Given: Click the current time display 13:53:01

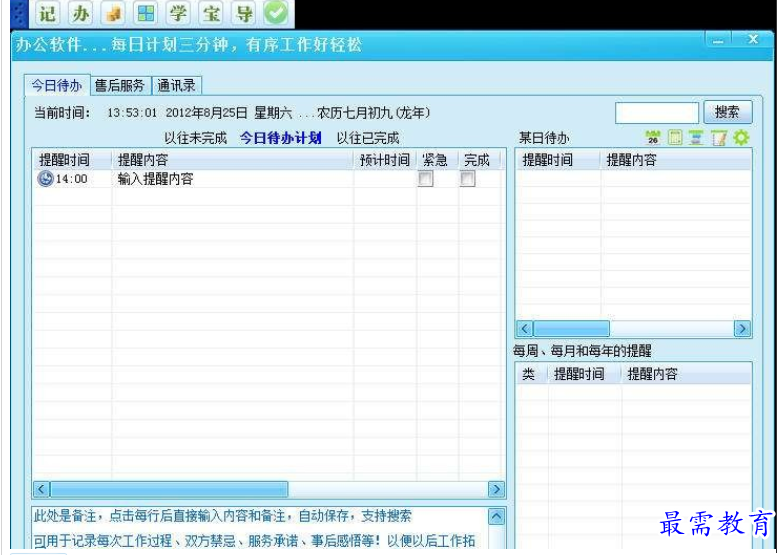Looking at the screenshot, I should click(131, 113).
